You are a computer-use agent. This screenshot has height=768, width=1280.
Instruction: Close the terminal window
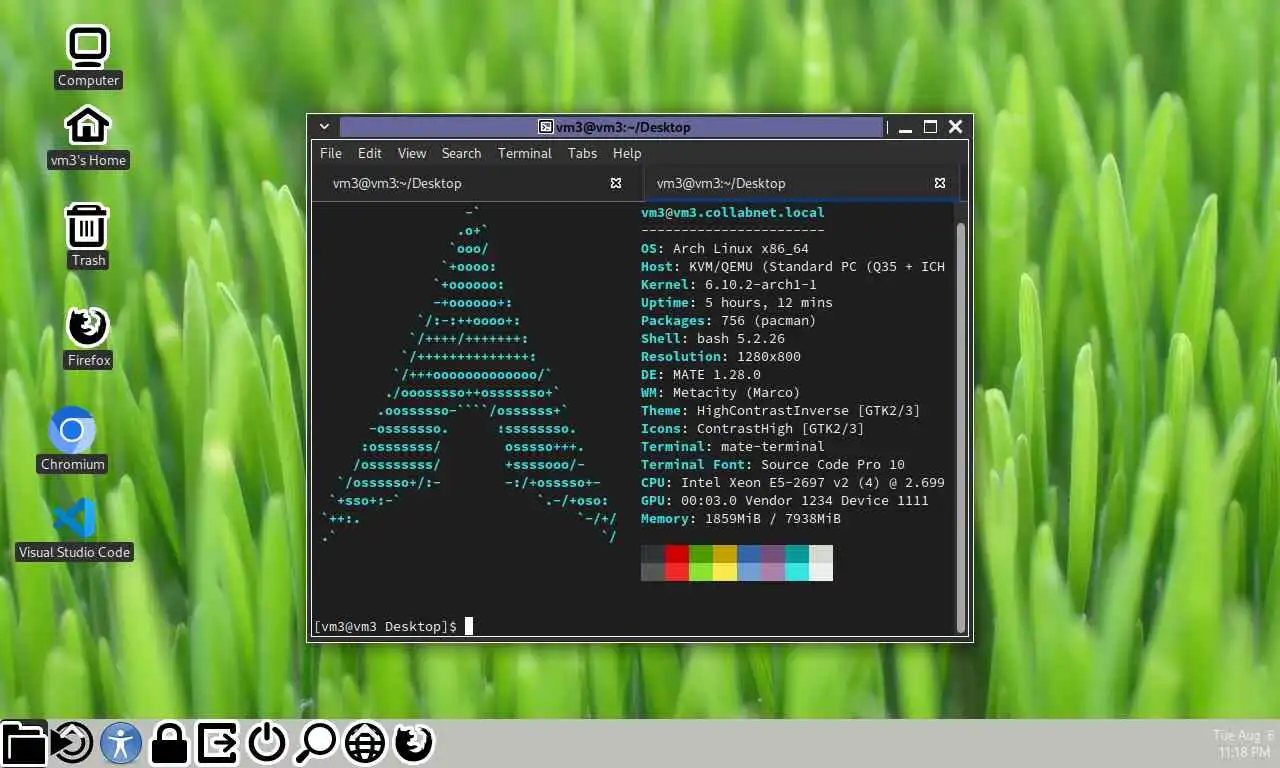coord(955,127)
